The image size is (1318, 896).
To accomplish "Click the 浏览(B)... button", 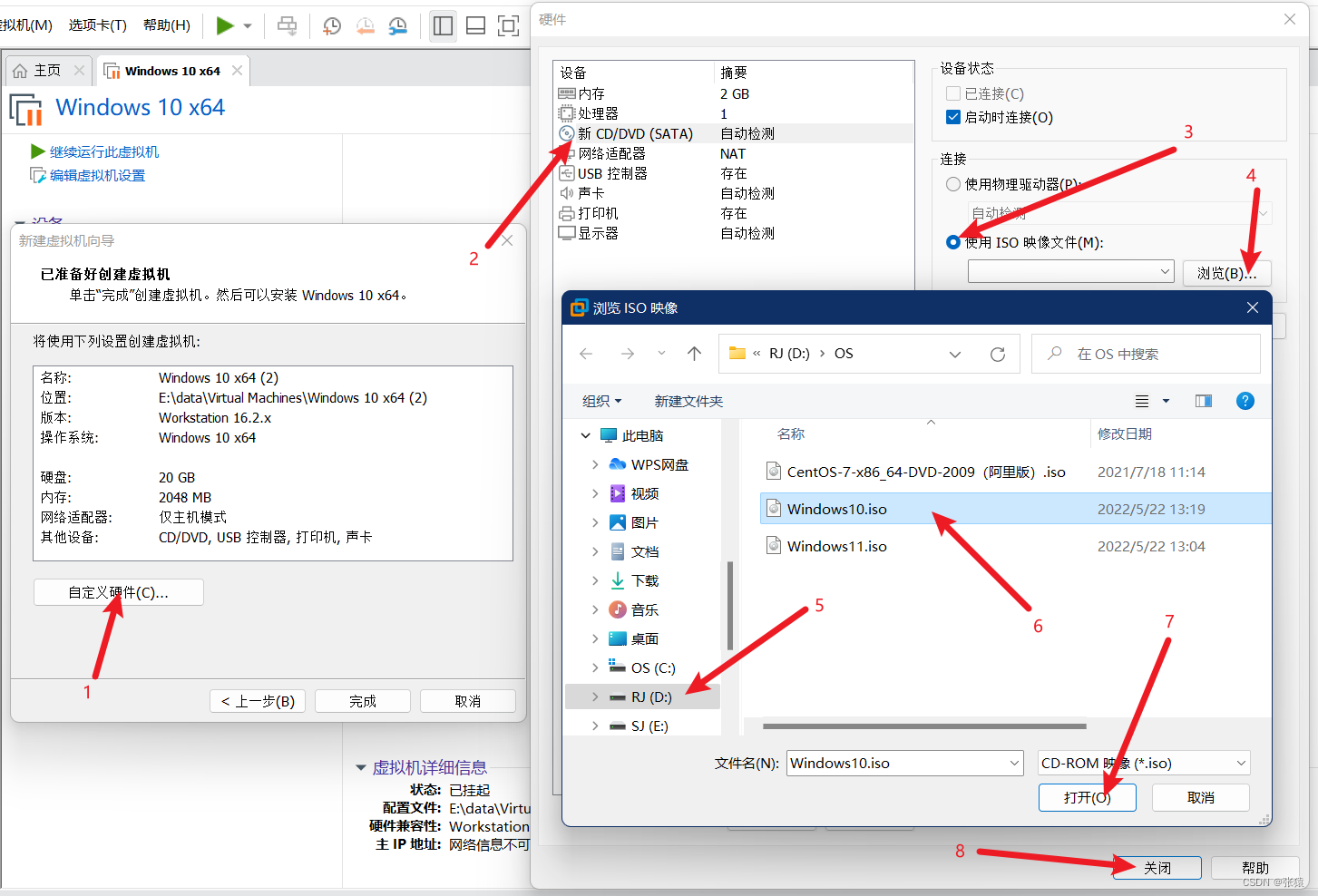I will tap(1226, 272).
